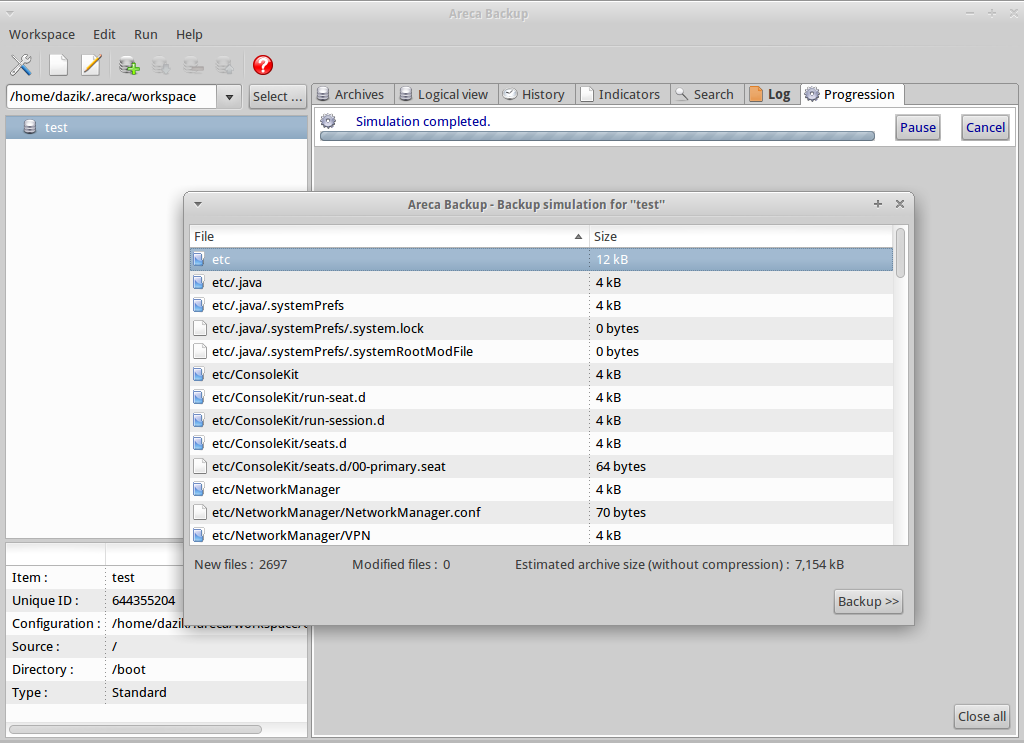This screenshot has width=1024, height=743.
Task: Select the etc/ConsoleKit/seats.d entry name
Action: point(279,443)
